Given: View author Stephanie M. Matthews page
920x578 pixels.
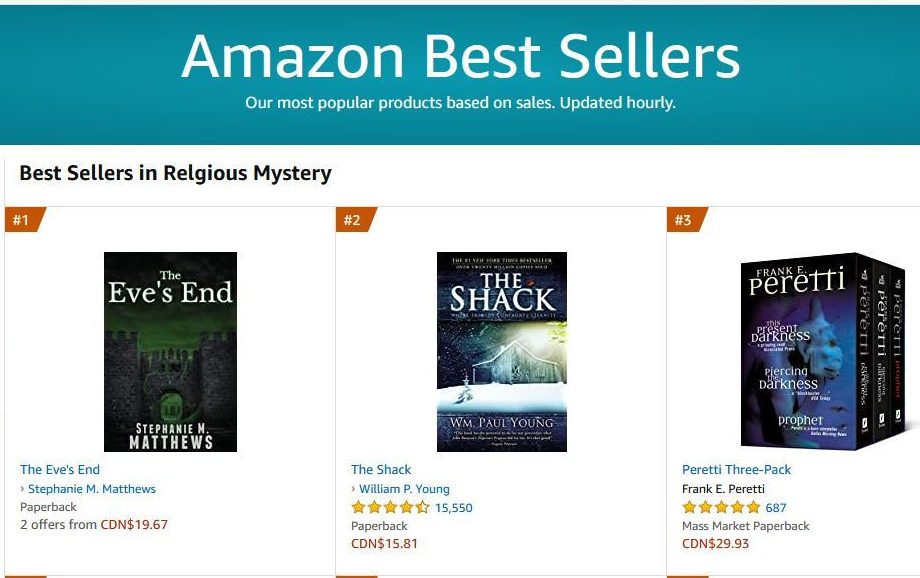Looking at the screenshot, I should click(92, 489).
